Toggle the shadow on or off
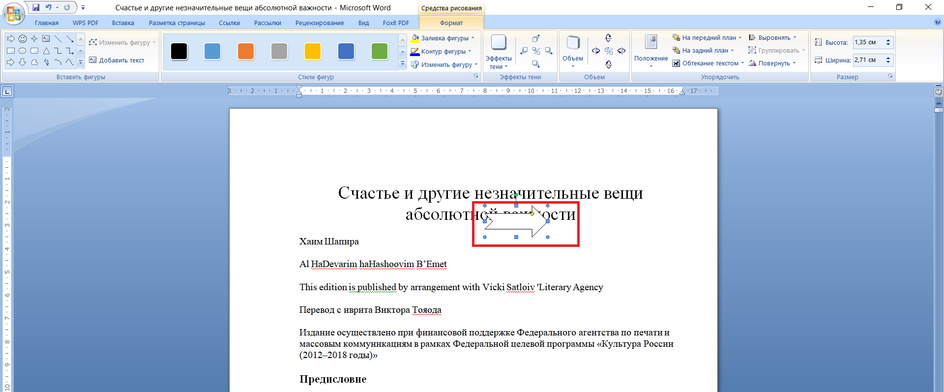The image size is (944, 392). [536, 51]
